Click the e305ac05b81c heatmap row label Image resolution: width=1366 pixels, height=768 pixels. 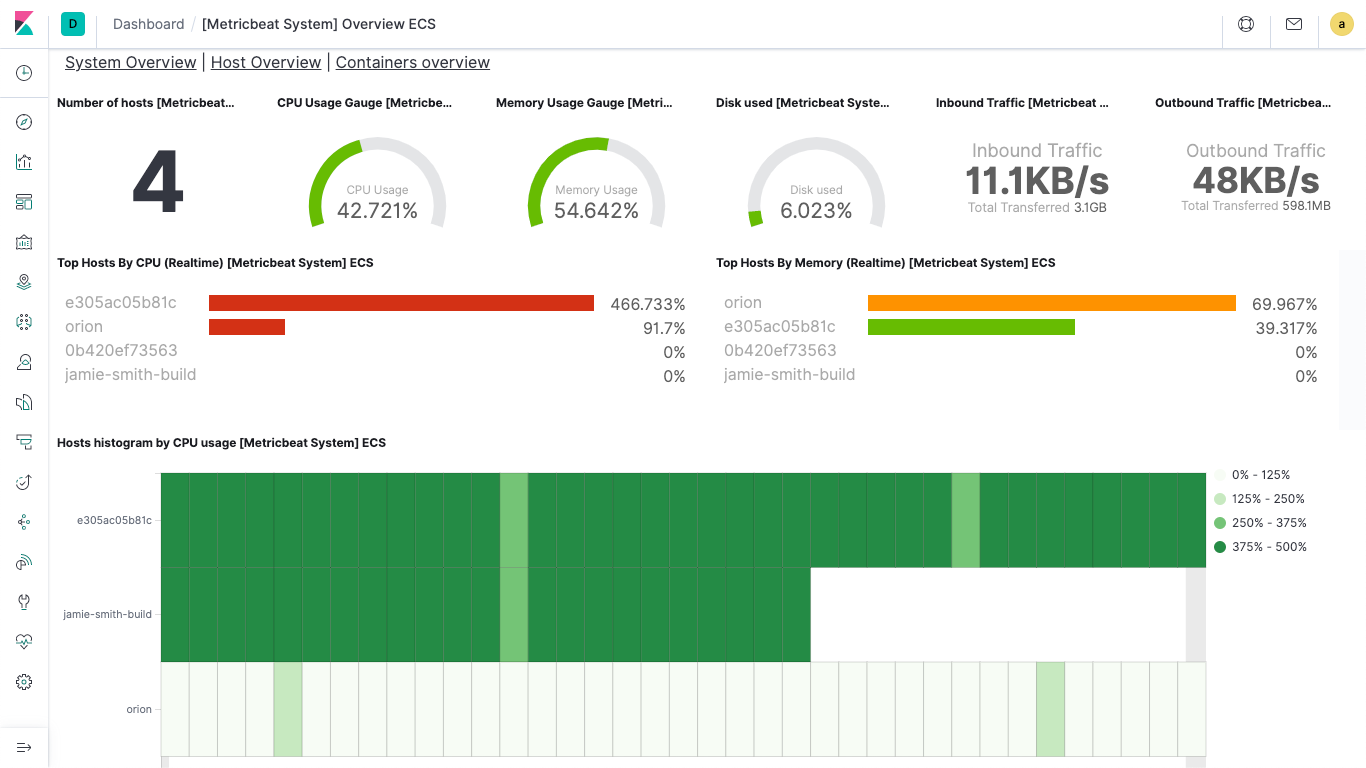point(114,520)
